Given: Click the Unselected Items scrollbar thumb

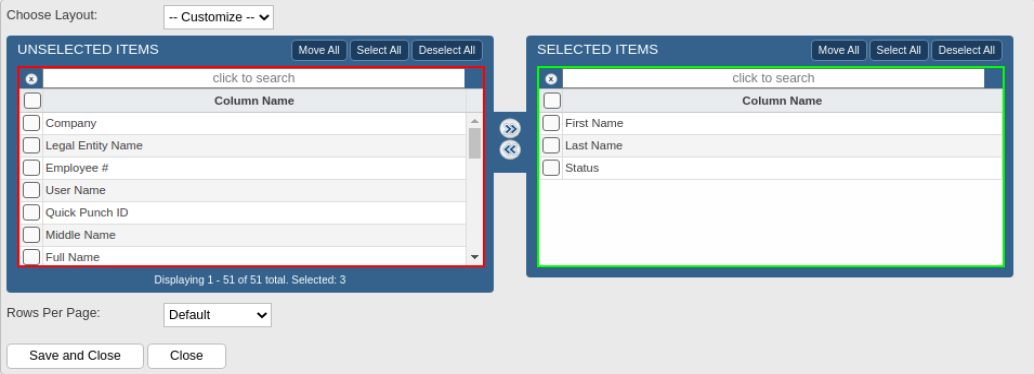Looking at the screenshot, I should (474, 143).
